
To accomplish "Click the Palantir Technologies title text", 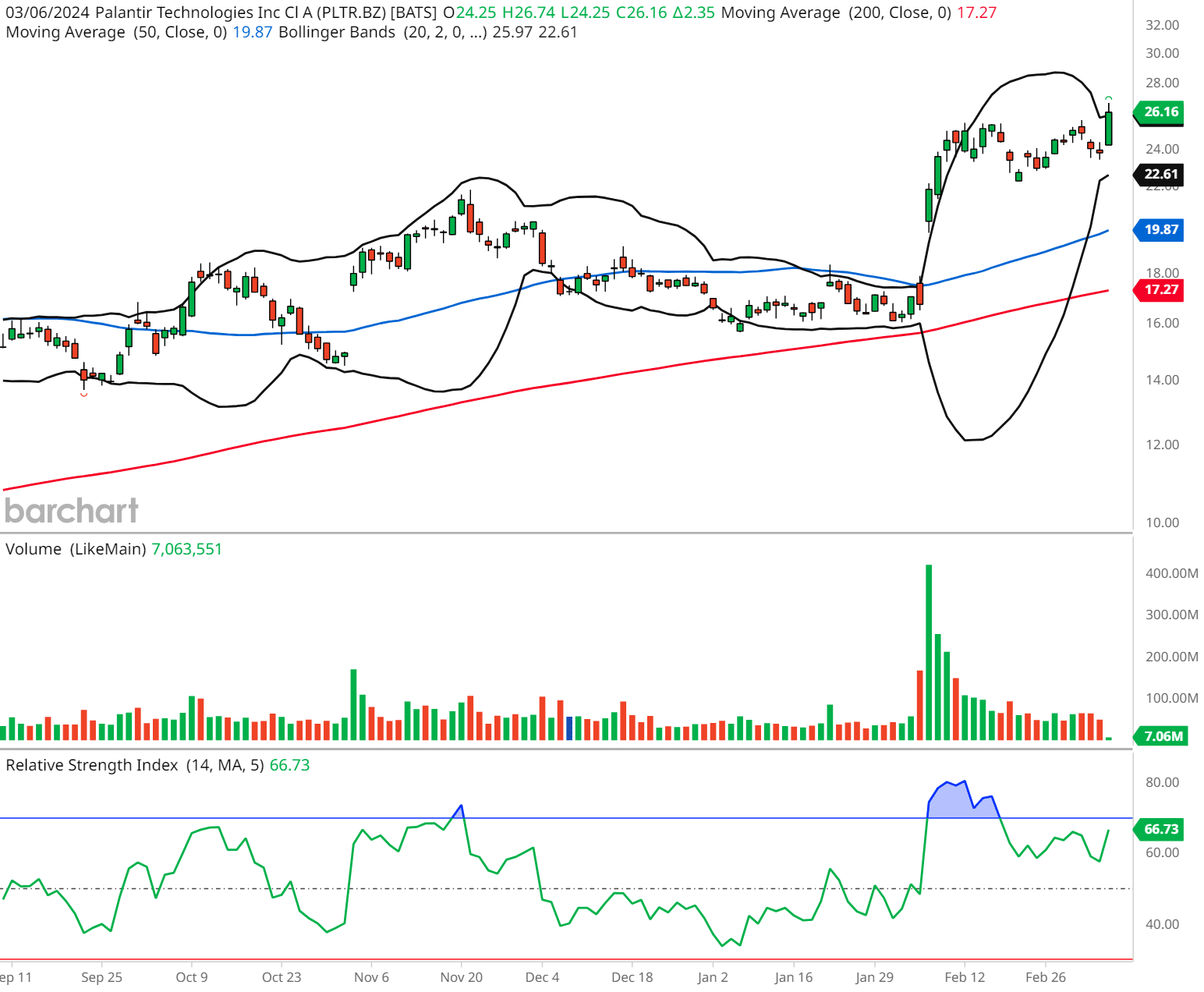I will coord(204,12).
